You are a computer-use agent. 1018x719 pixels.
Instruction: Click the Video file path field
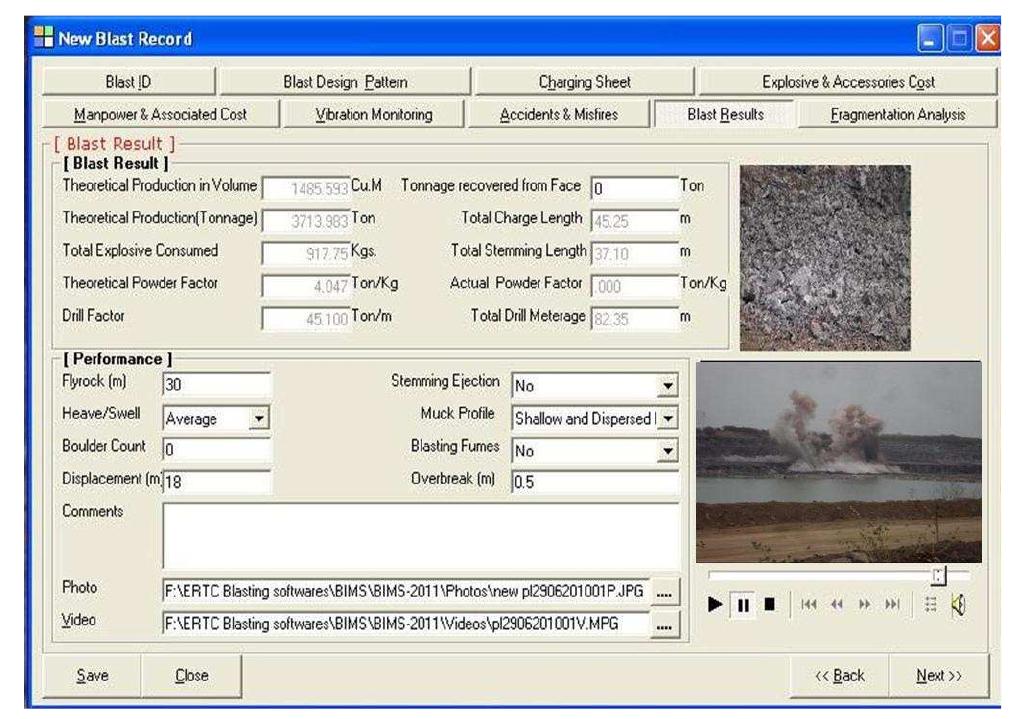[x=406, y=624]
